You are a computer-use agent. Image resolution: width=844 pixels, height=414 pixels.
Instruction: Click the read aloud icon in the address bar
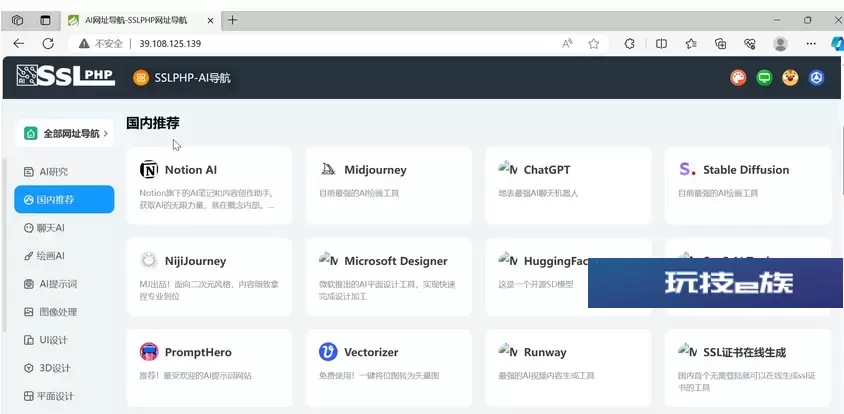(567, 44)
